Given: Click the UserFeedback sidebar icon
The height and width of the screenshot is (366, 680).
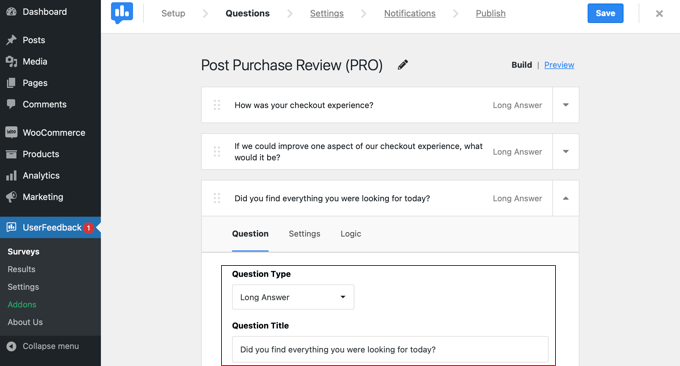Looking at the screenshot, I should 11,227.
